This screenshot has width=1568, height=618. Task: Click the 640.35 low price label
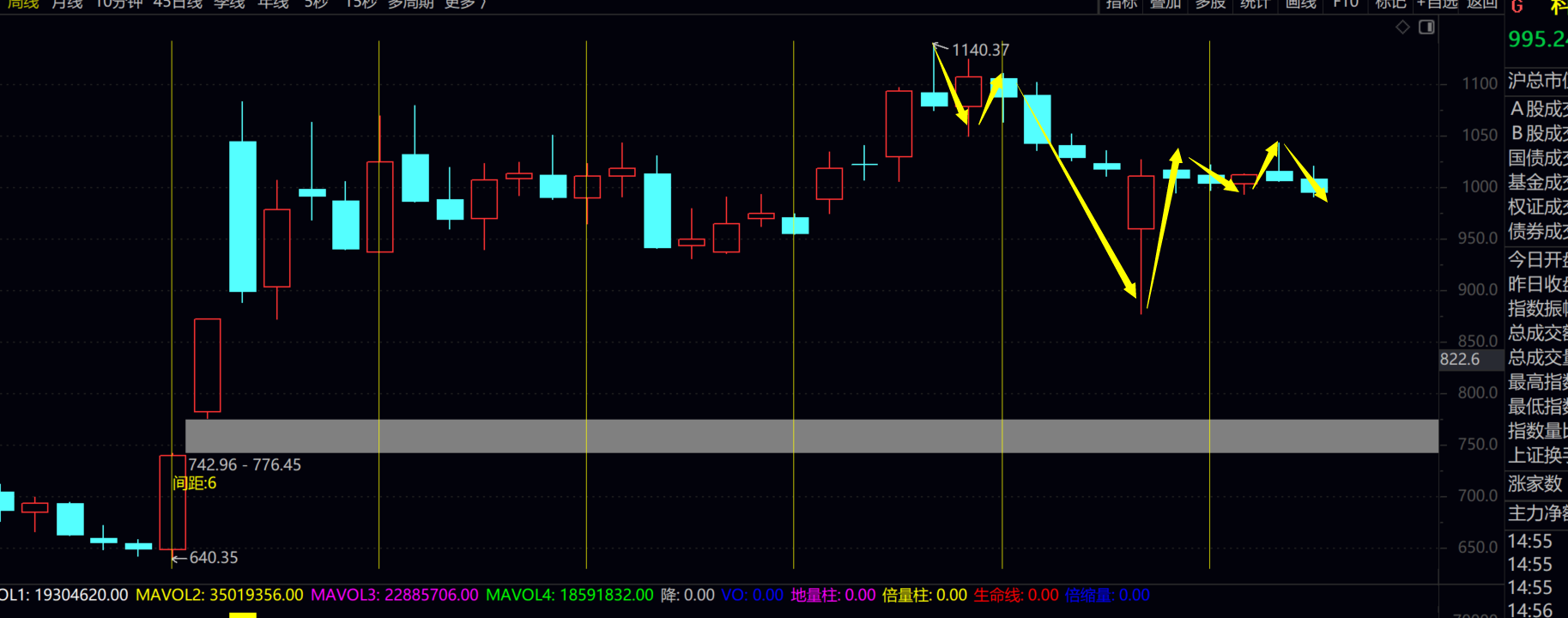pos(213,558)
